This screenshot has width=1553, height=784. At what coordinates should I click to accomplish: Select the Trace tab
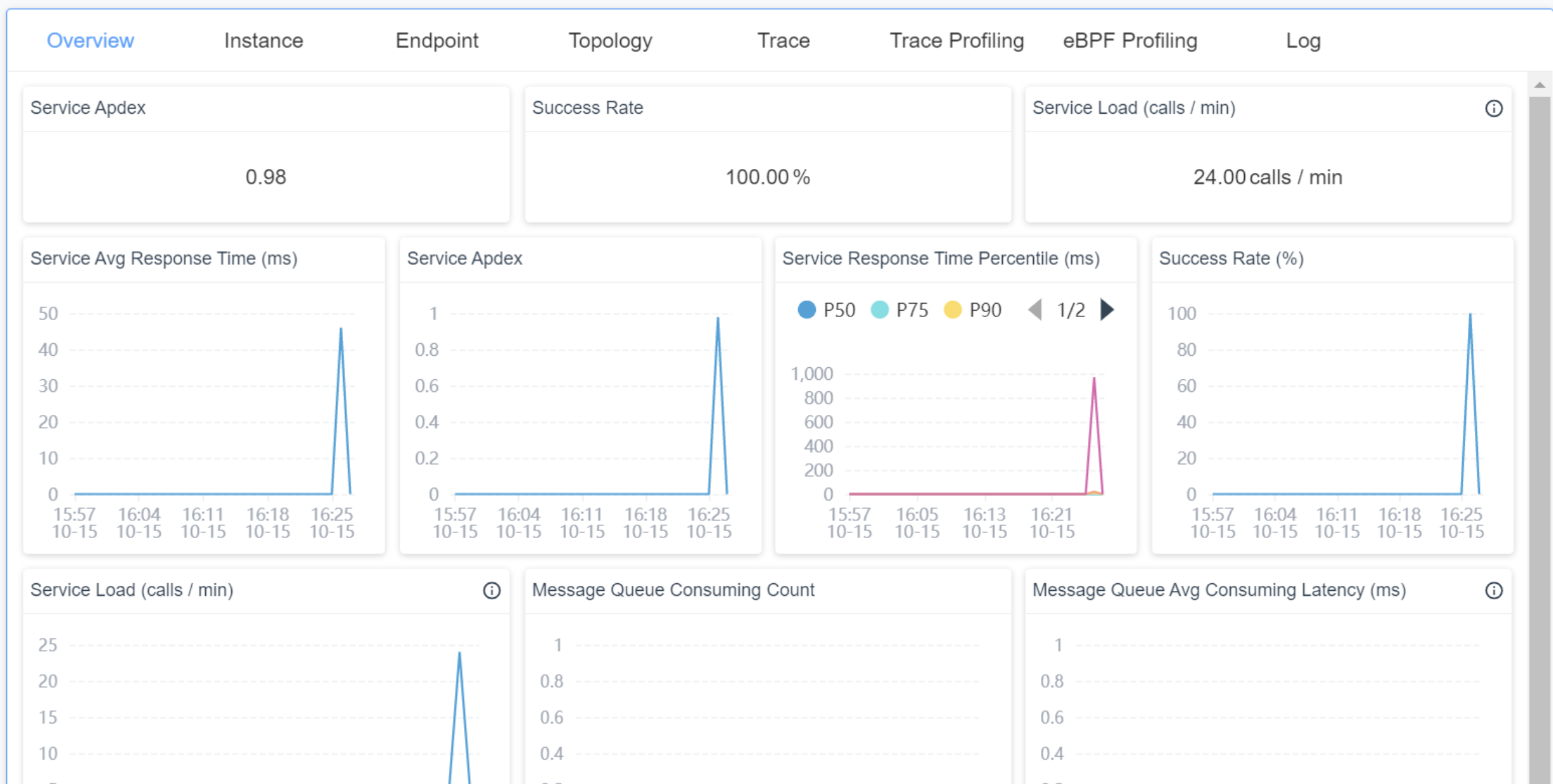pyautogui.click(x=783, y=41)
